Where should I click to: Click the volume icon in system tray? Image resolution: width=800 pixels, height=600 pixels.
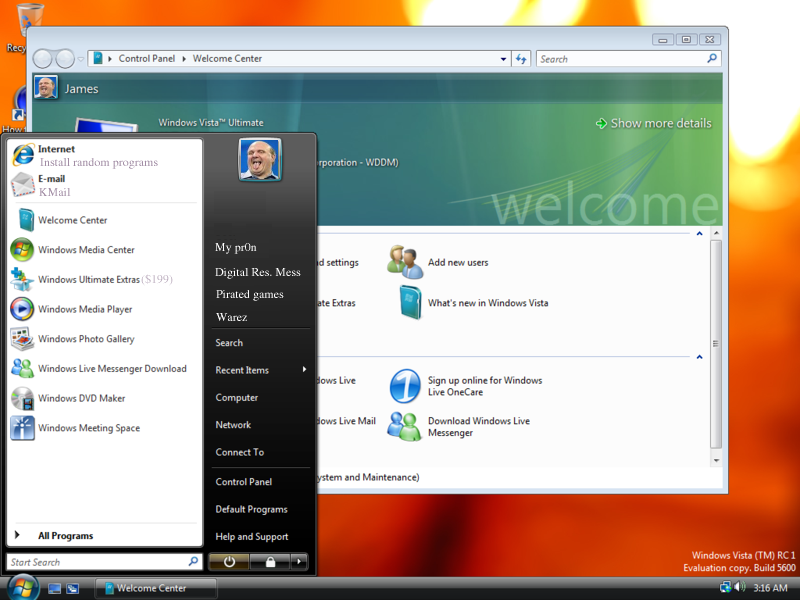[739, 587]
